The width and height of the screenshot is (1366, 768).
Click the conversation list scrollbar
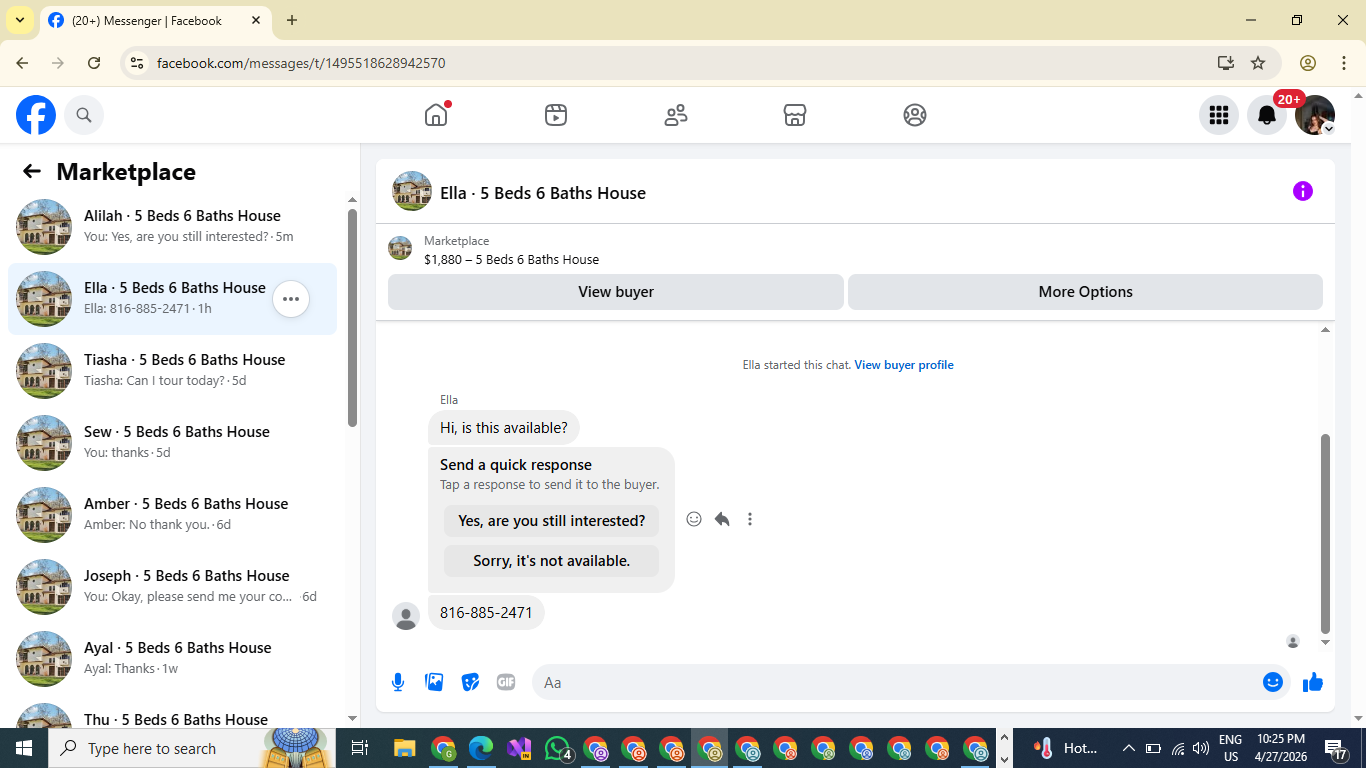click(x=352, y=317)
